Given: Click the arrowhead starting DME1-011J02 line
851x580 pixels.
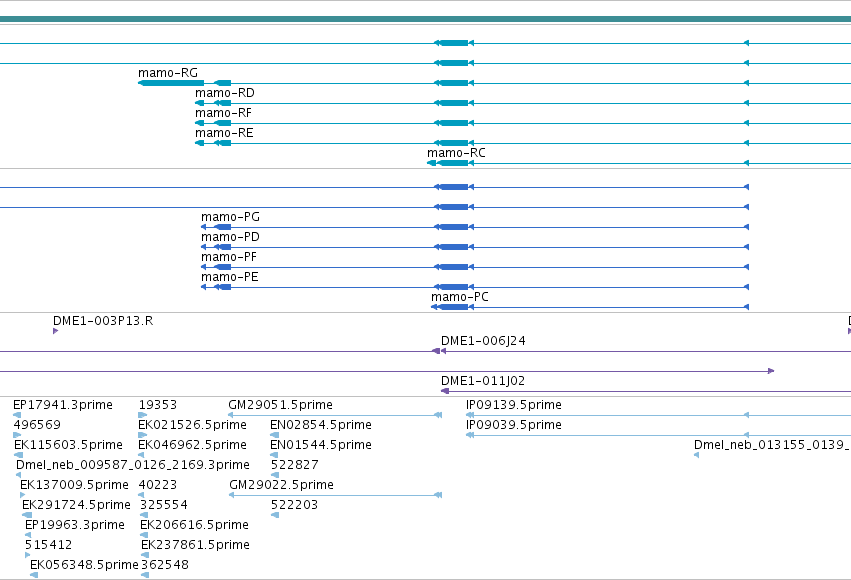Looking at the screenshot, I should [445, 391].
